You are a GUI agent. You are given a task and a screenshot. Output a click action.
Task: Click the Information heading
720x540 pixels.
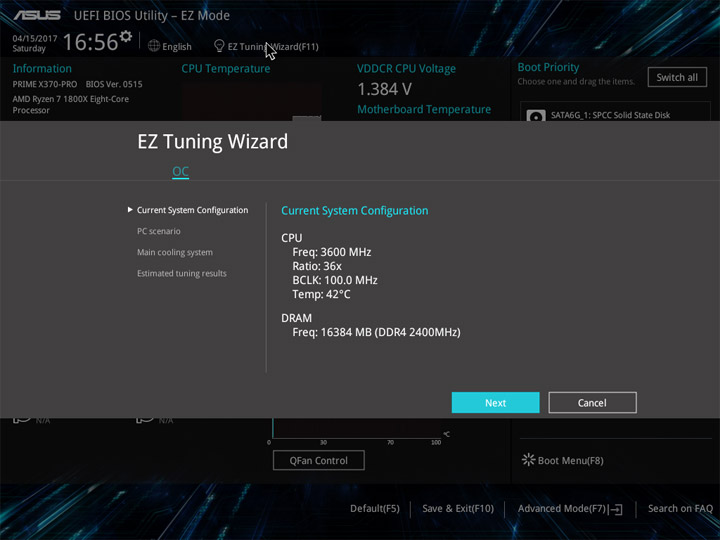pyautogui.click(x=42, y=68)
